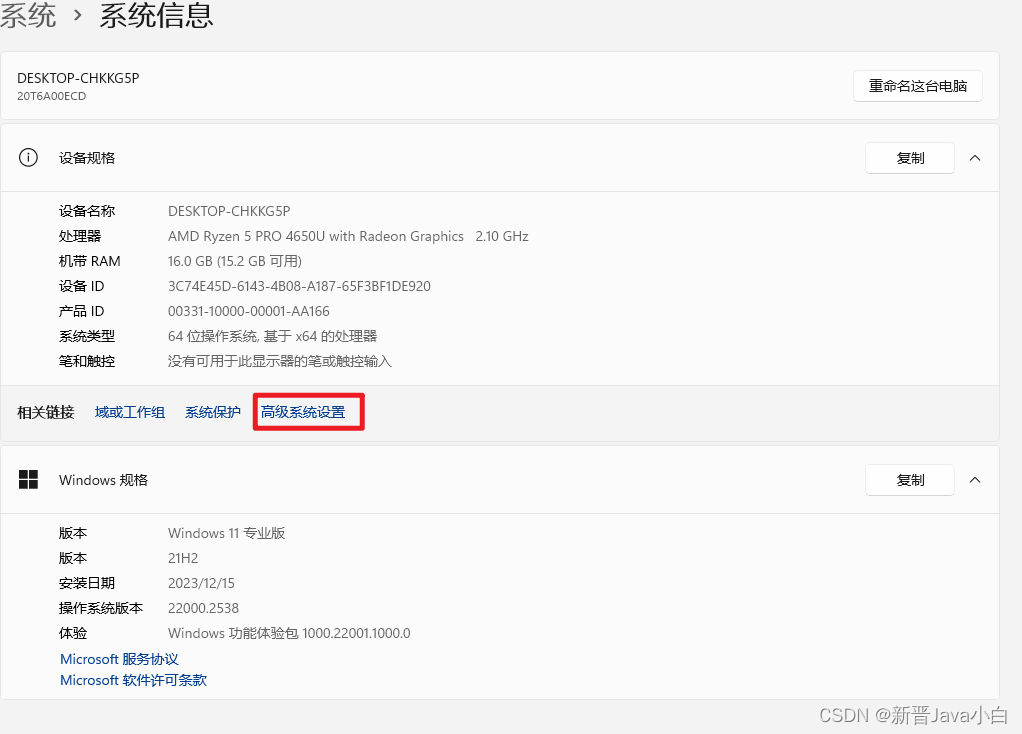Screen dimensions: 1022x734
Task: Select the 21H2 version value
Action: pyautogui.click(x=183, y=558)
